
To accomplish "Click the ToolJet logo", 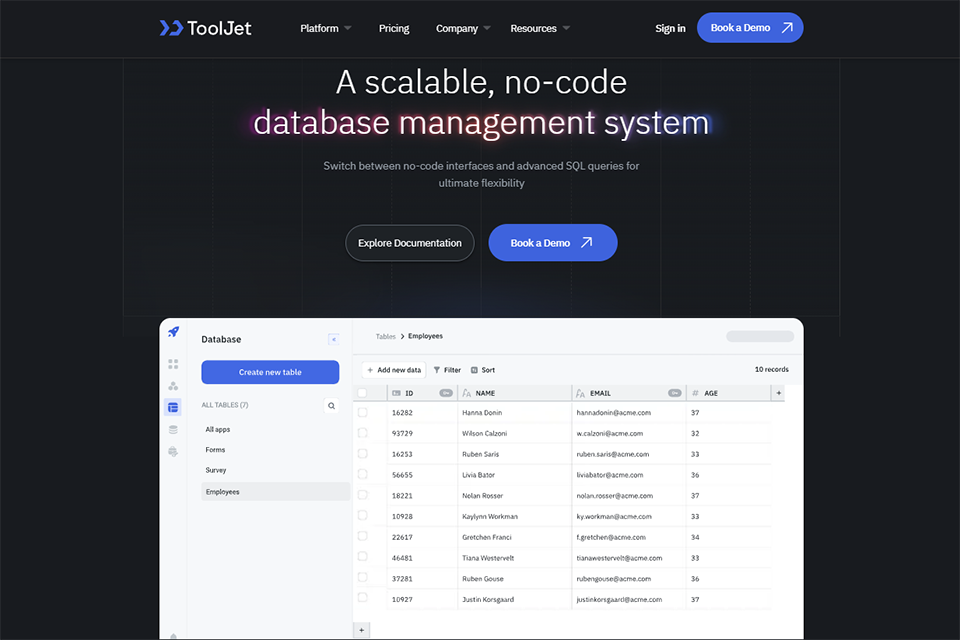I will tap(205, 28).
